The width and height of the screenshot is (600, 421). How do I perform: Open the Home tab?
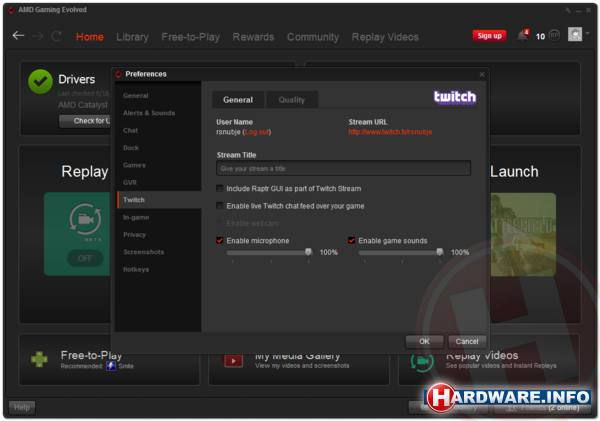(90, 37)
